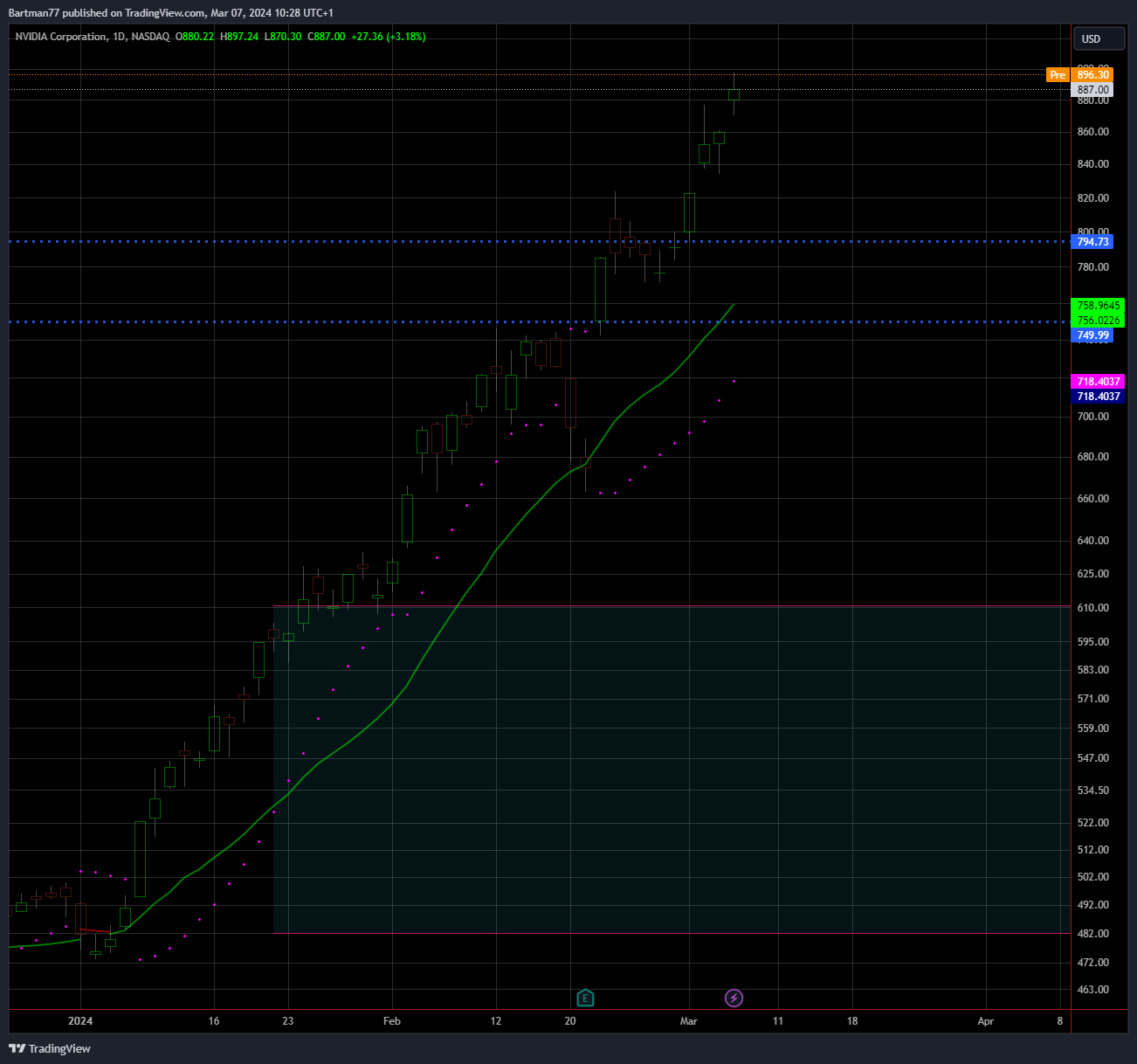Click the 583.00 price axis label
Image resolution: width=1137 pixels, height=1064 pixels.
tap(1093, 670)
